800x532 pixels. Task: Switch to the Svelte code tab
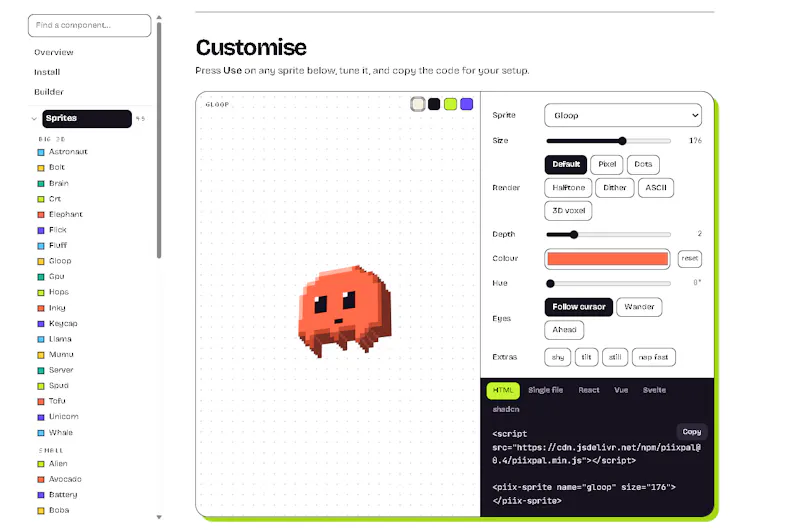point(654,390)
